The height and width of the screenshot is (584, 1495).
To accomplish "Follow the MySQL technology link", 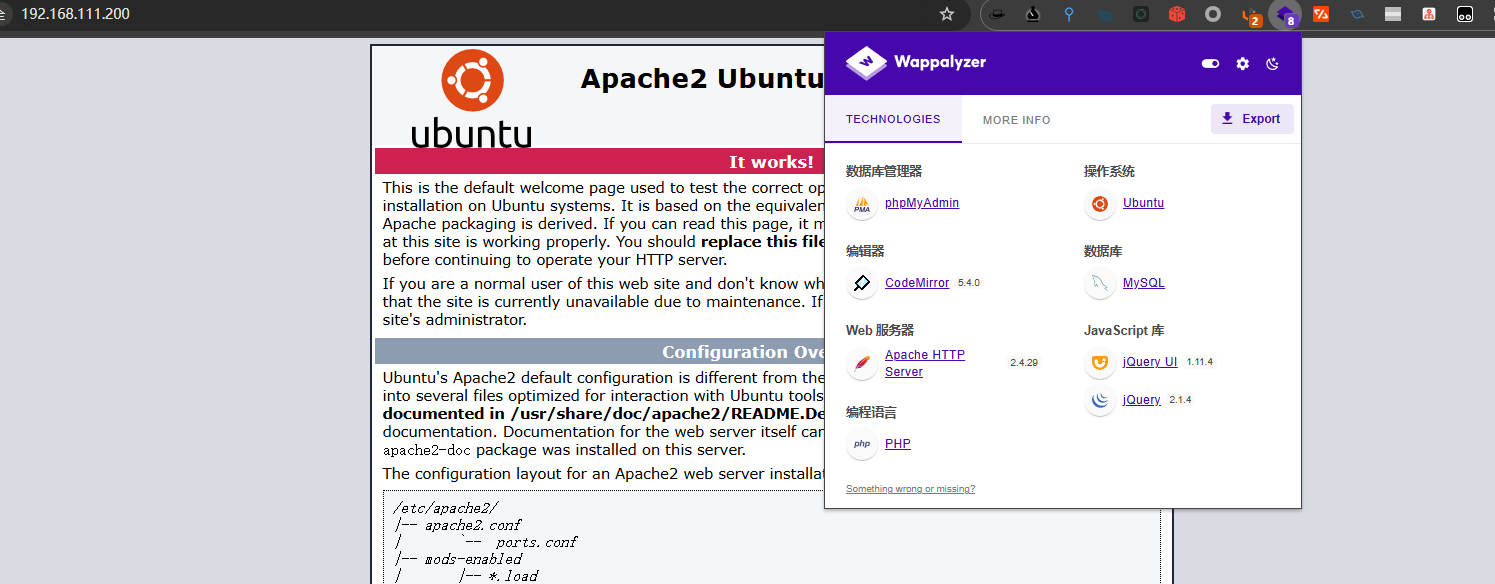I will 1143,283.
